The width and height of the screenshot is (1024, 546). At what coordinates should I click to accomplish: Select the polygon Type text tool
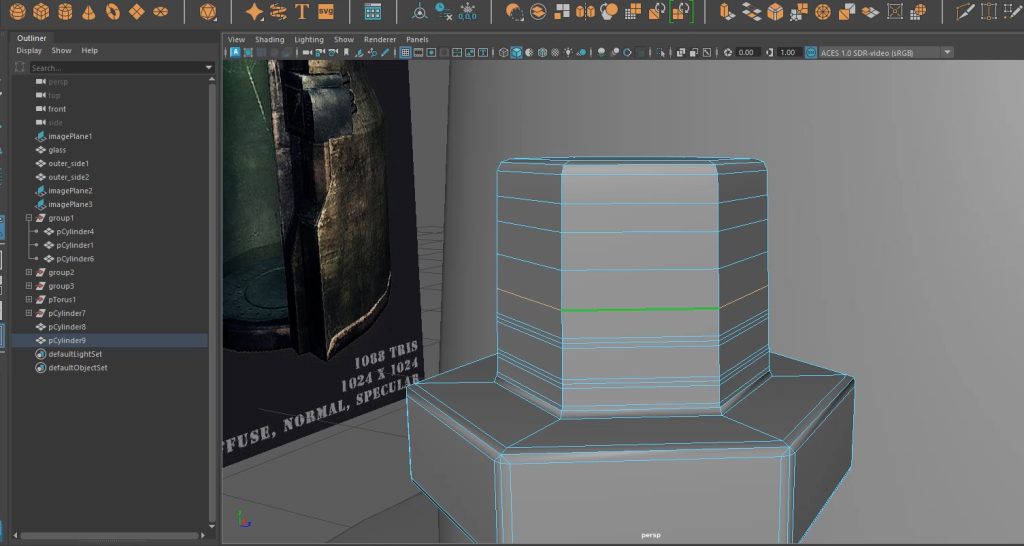pyautogui.click(x=301, y=12)
